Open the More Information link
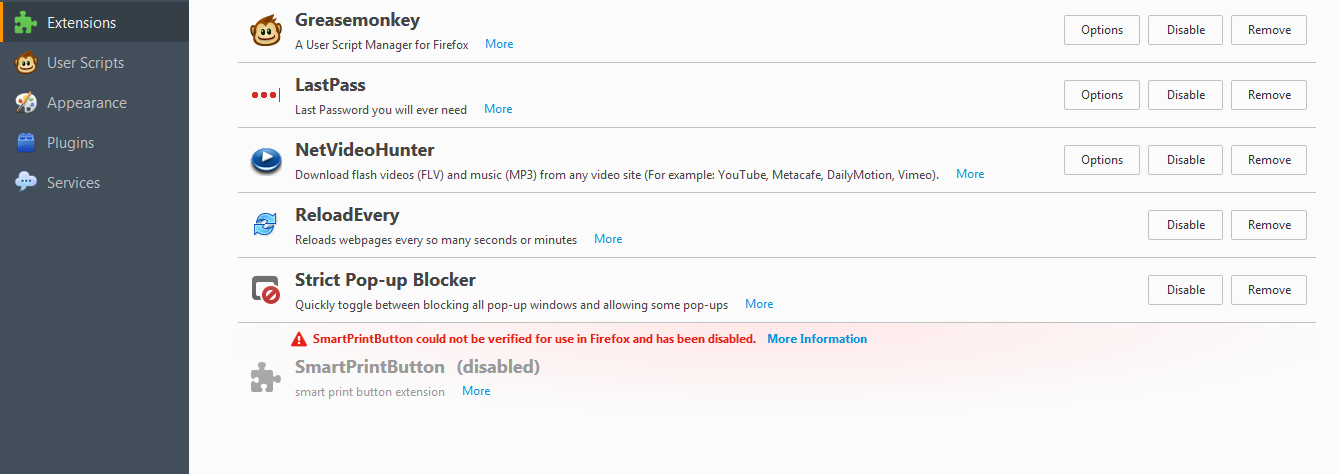This screenshot has width=1340, height=474. click(817, 339)
